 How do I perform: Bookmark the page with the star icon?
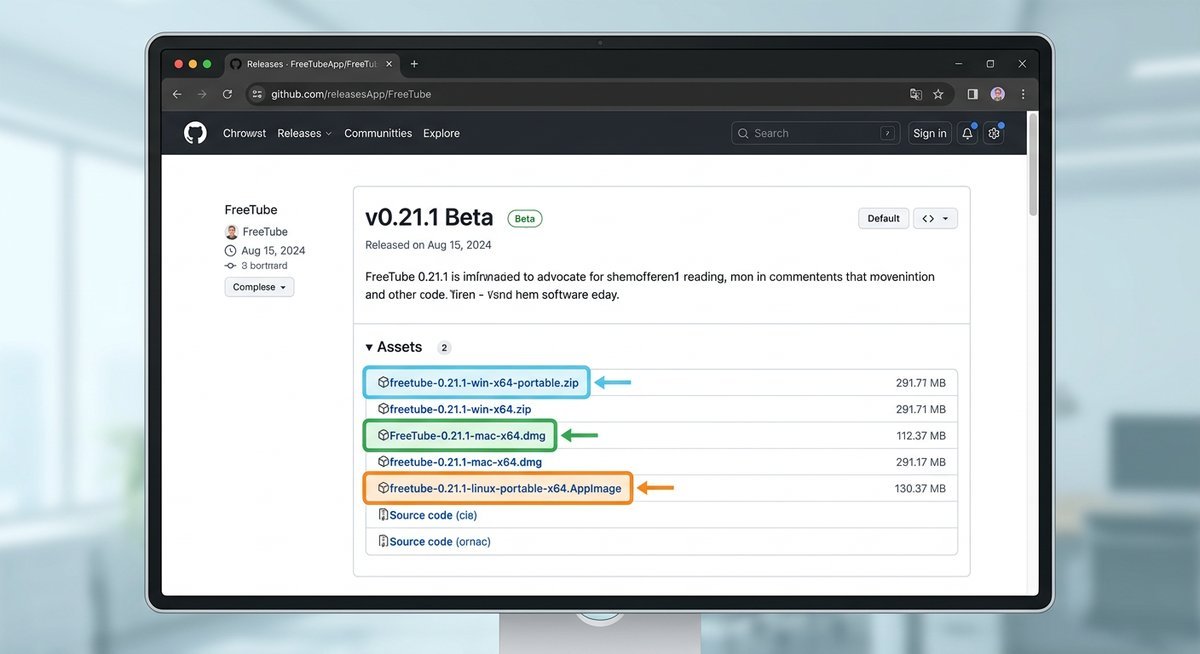[x=938, y=94]
